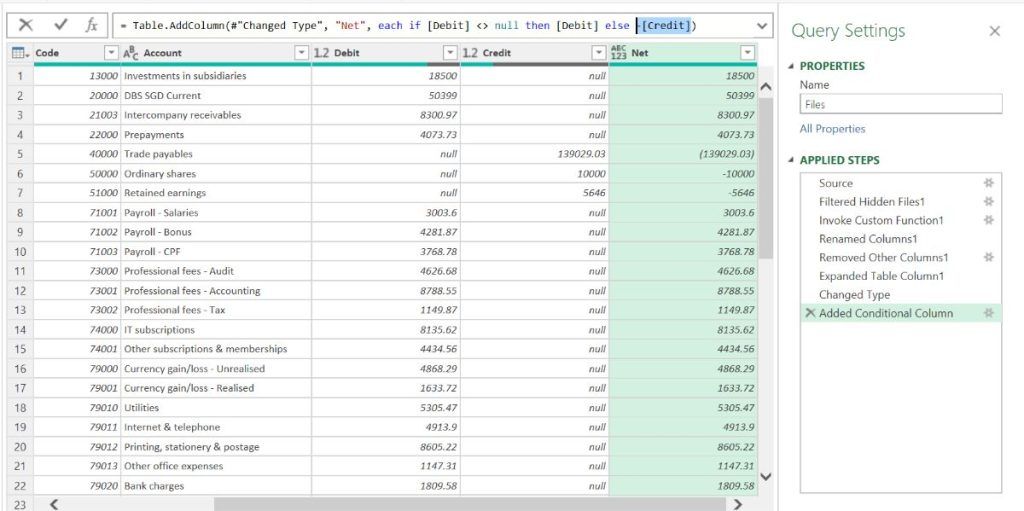This screenshot has height=511, width=1024.
Task: Click the vertical scrollbar down arrow
Action: tap(766, 477)
